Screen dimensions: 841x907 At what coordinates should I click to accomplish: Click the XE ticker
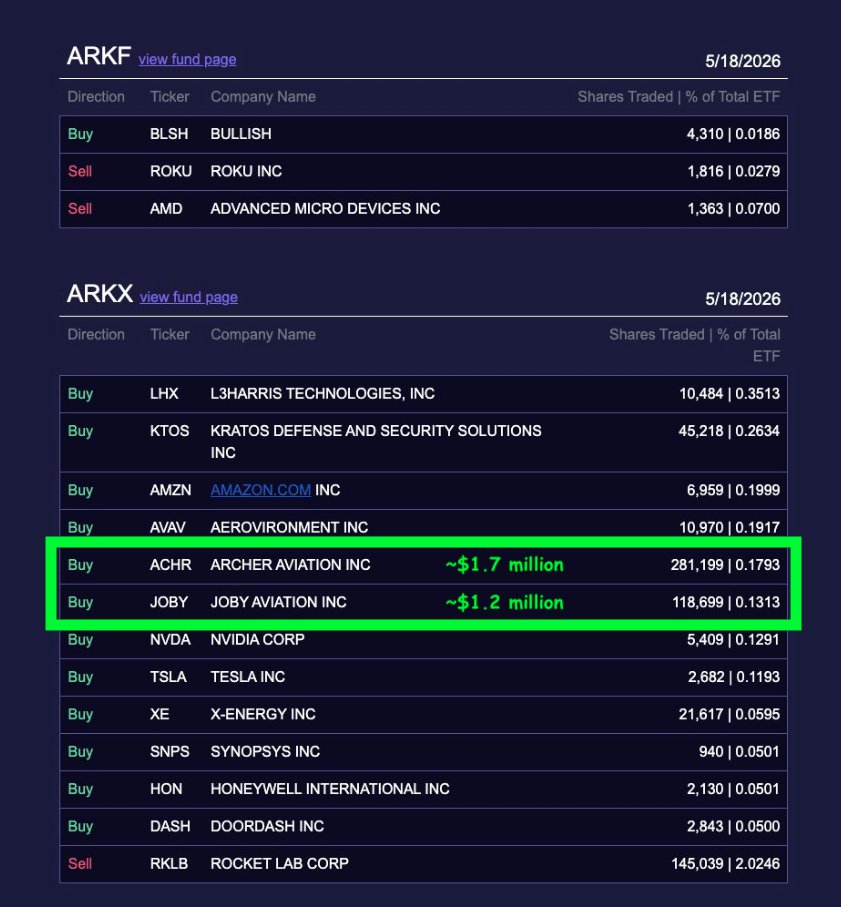(160, 714)
